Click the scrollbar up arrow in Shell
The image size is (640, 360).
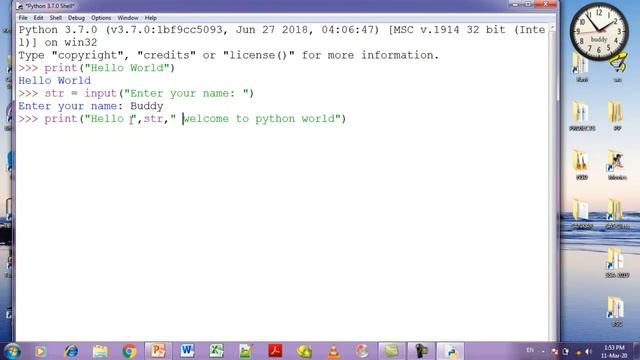[x=553, y=27]
